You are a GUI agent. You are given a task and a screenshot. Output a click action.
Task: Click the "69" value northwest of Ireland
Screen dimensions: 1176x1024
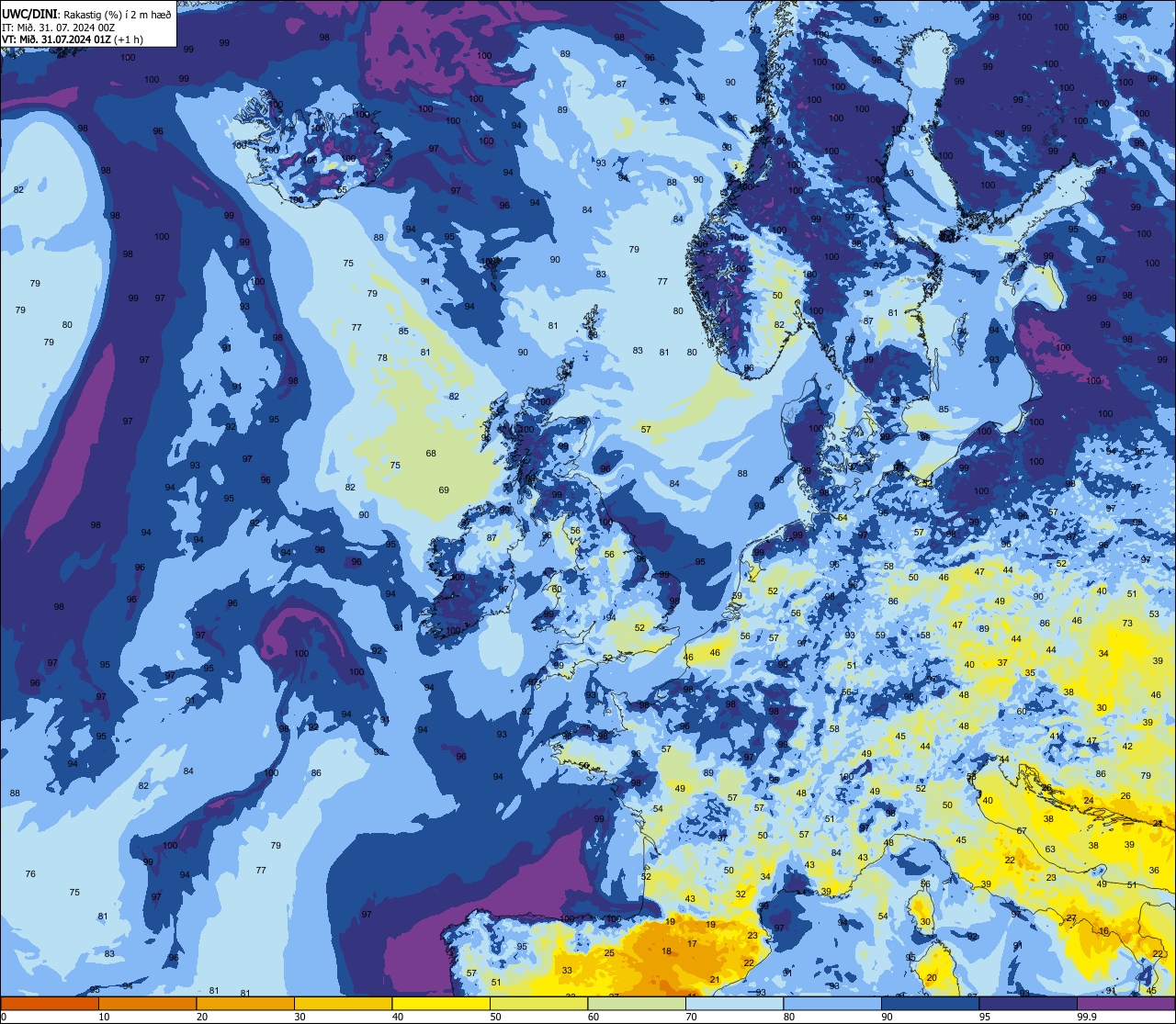click(444, 490)
